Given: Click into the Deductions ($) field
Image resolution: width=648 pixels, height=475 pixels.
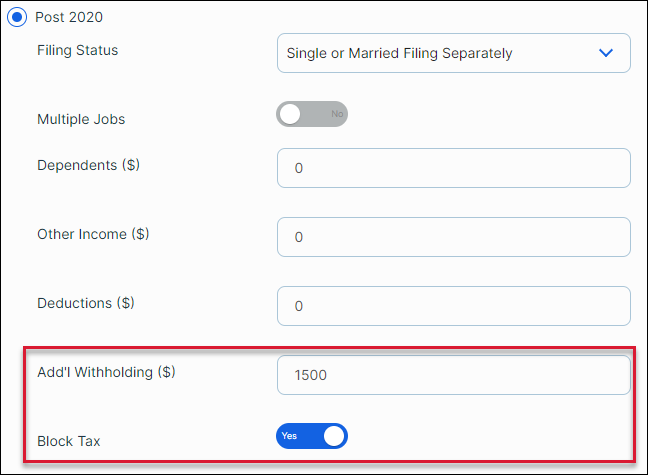Looking at the screenshot, I should point(453,306).
